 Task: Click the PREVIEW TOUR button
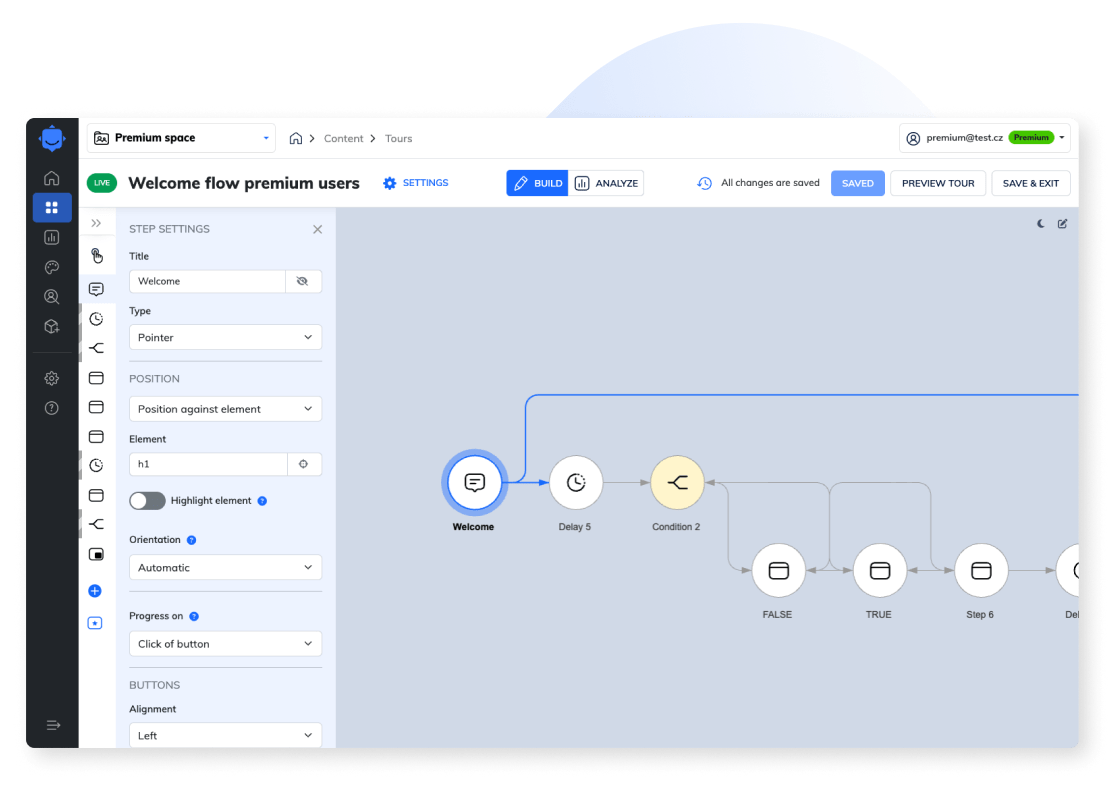[937, 183]
